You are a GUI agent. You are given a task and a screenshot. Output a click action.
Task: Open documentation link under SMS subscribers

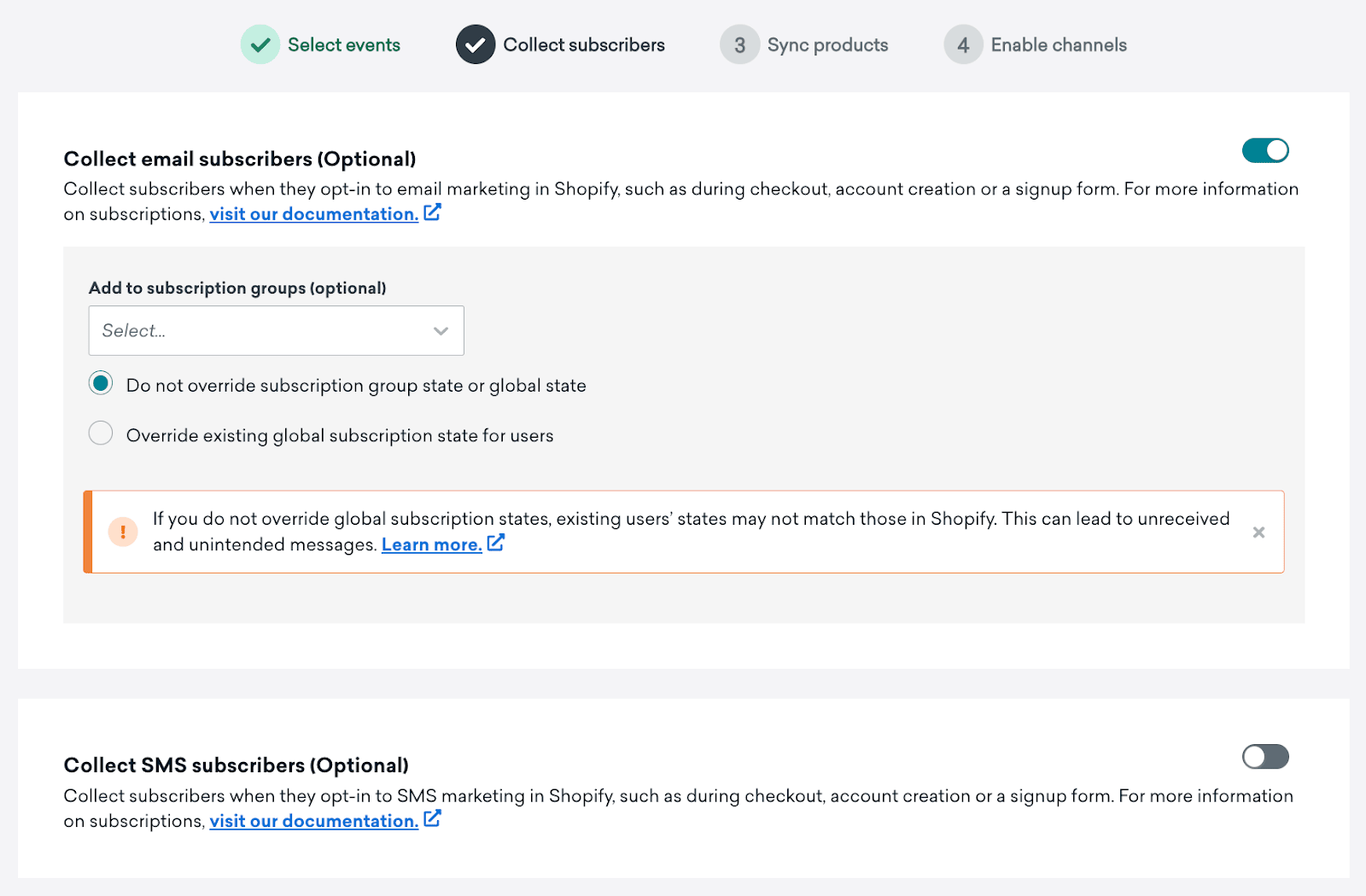[313, 821]
